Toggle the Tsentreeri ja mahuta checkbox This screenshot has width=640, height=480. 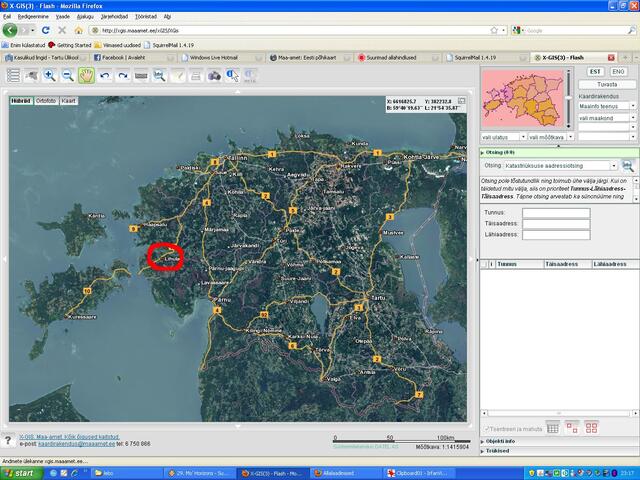(486, 429)
